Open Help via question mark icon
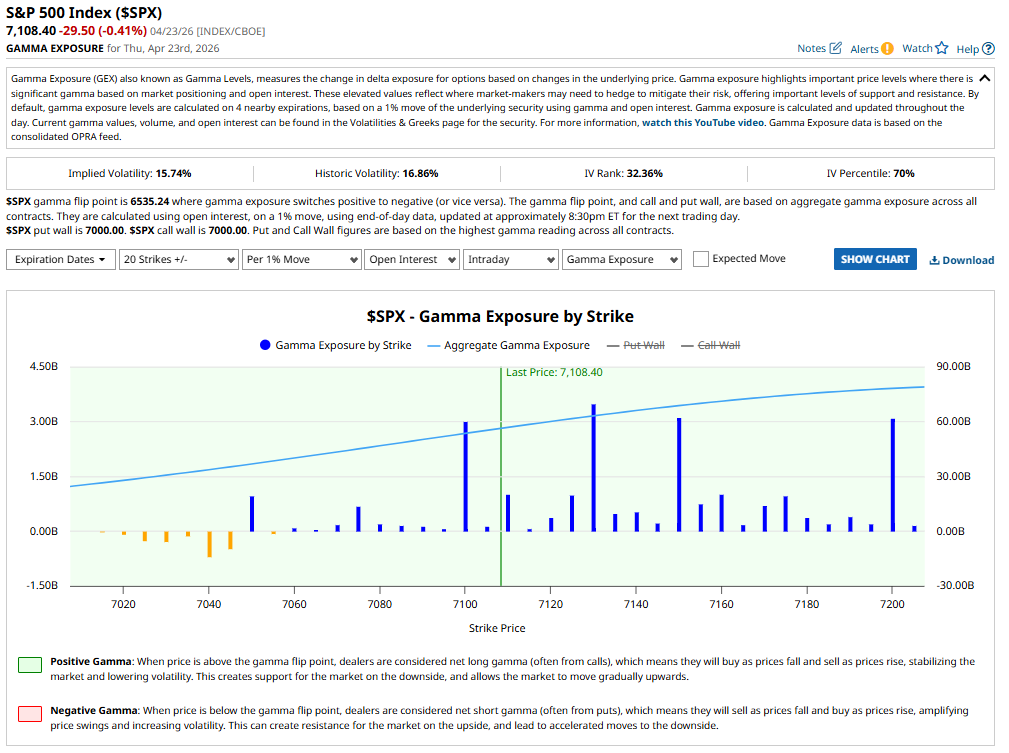This screenshot has height=753, width=1009. point(988,48)
